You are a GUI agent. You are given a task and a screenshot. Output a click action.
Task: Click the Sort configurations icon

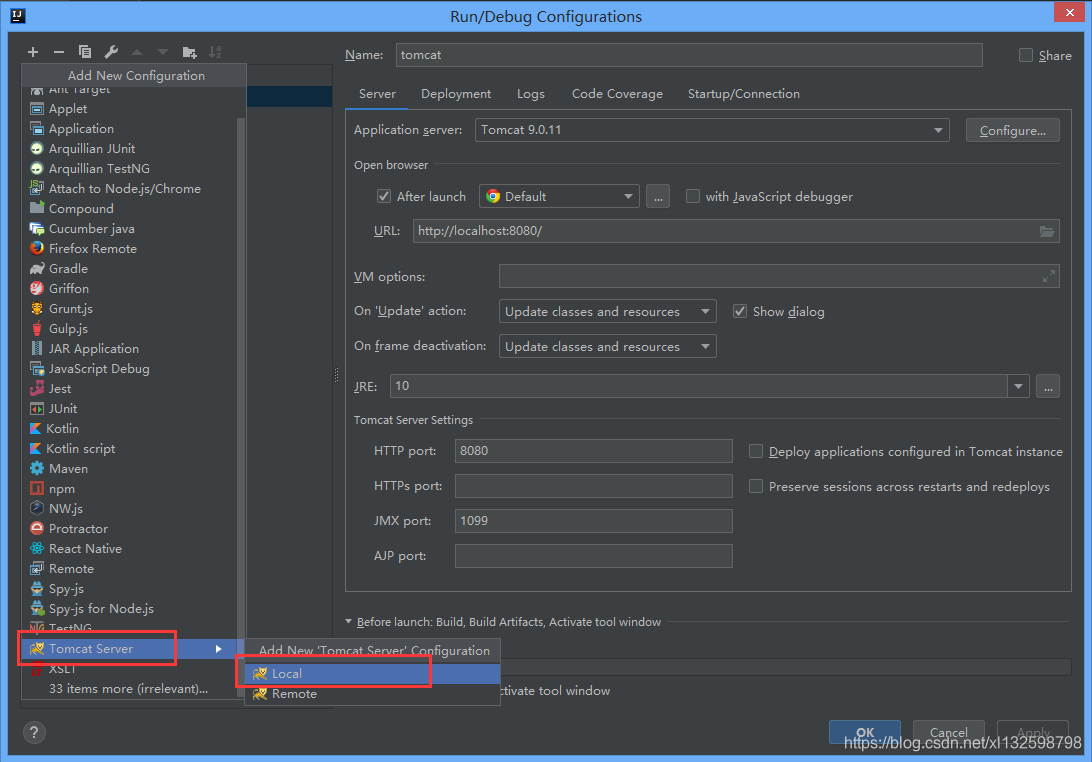(215, 52)
